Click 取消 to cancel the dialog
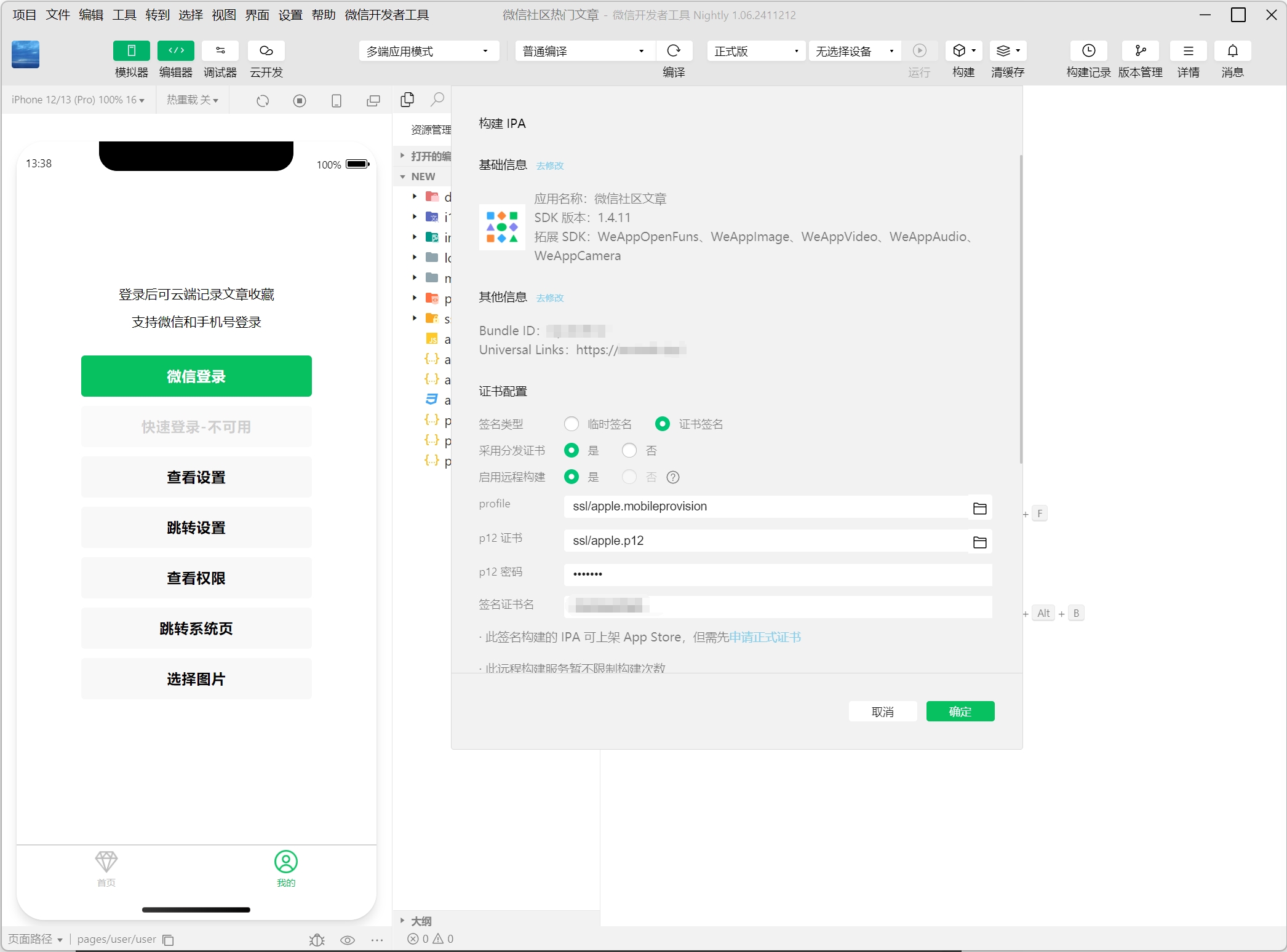The width and height of the screenshot is (1287, 952). (x=882, y=712)
